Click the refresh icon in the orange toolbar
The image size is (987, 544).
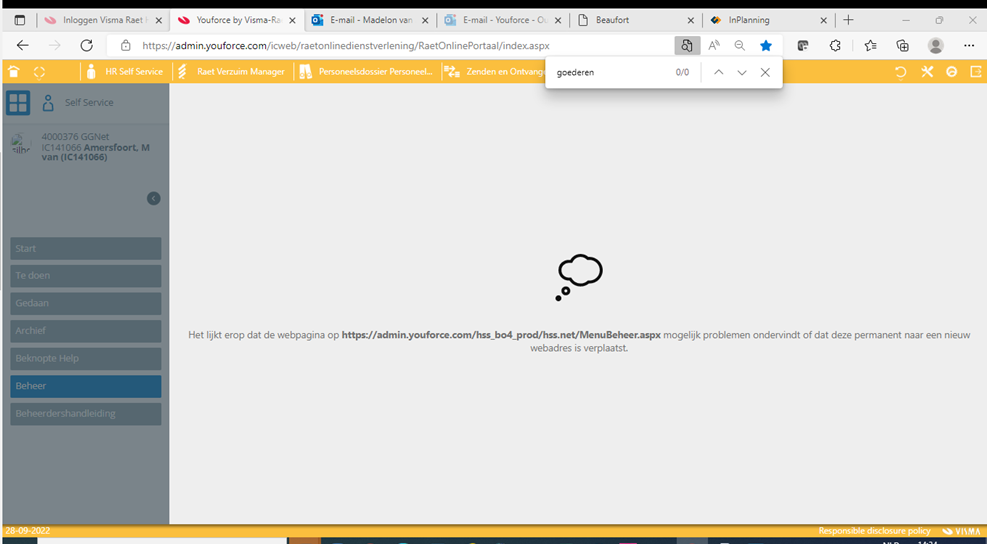click(901, 72)
